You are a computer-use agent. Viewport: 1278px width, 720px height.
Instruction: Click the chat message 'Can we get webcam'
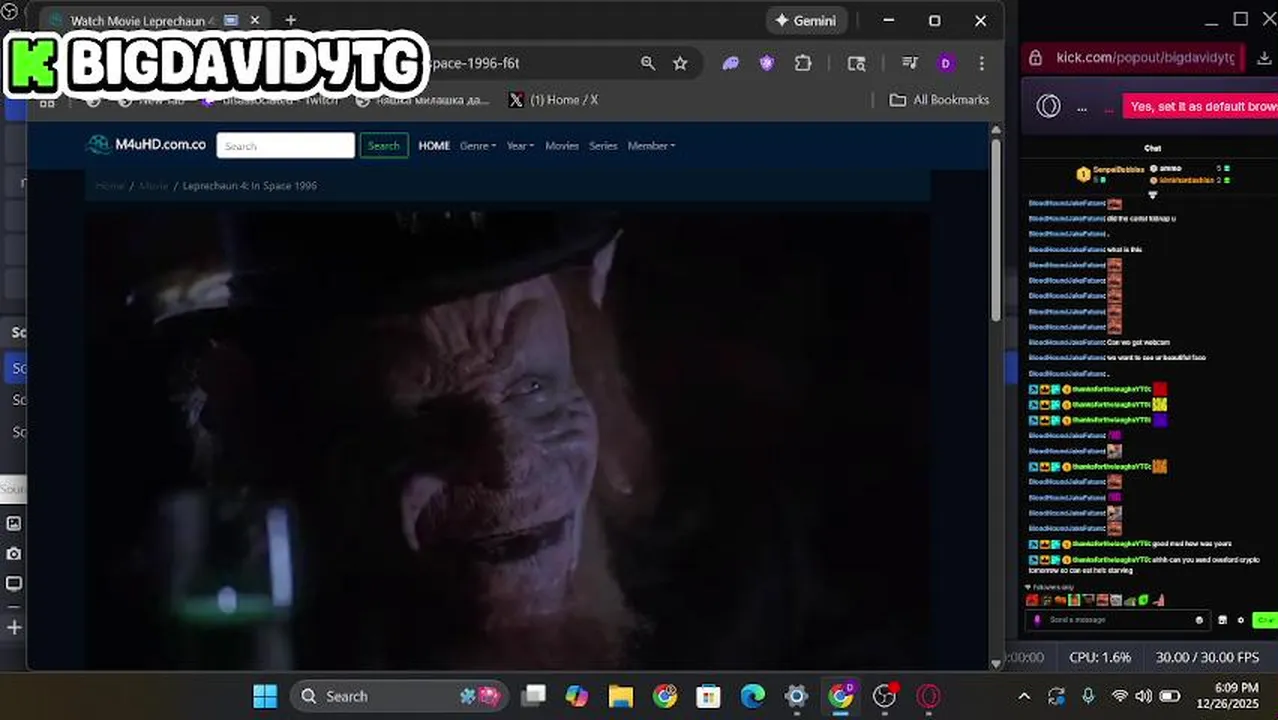[1138, 342]
